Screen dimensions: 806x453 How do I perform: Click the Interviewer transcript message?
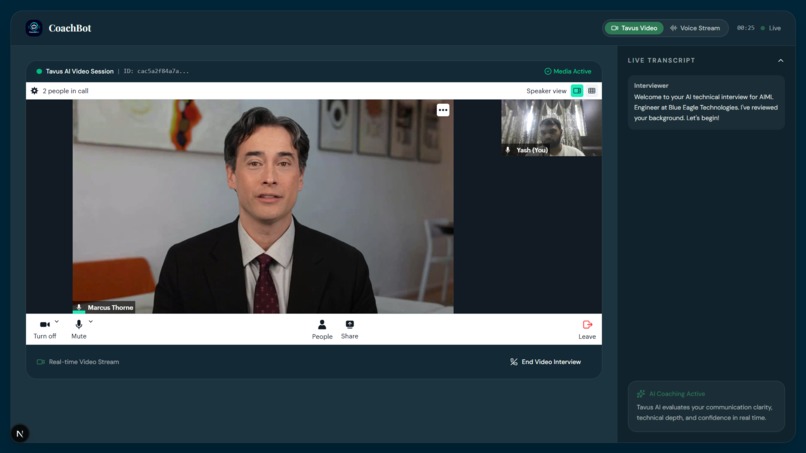point(706,102)
